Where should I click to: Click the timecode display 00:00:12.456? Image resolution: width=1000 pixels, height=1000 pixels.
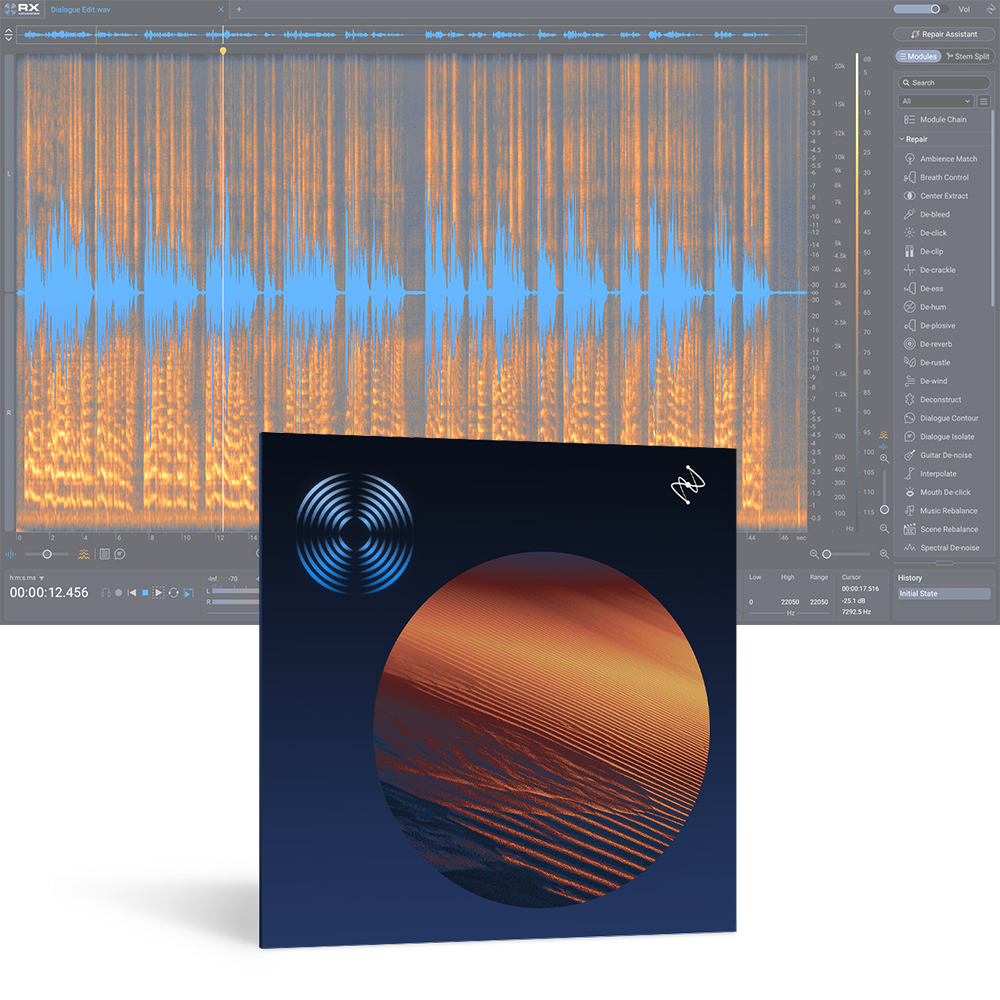(49, 592)
